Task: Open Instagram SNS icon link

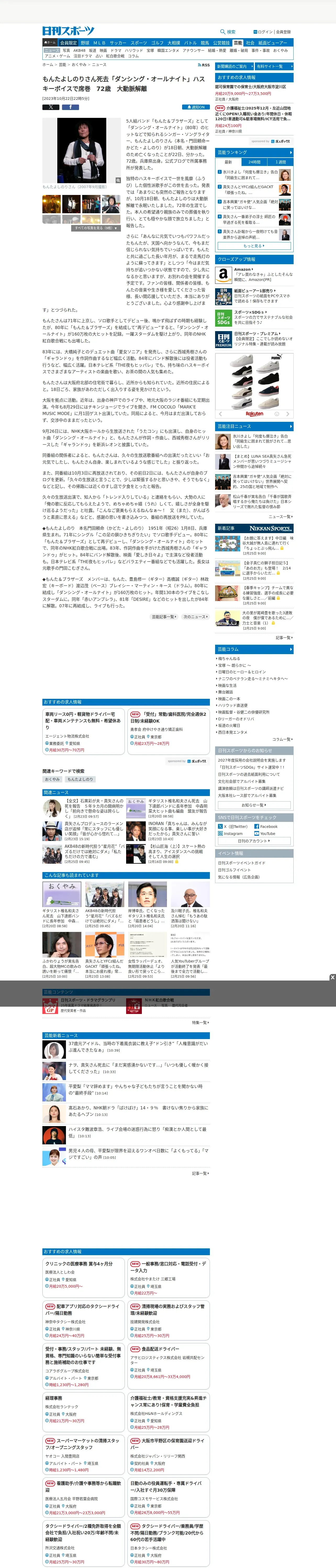Action: pyautogui.click(x=221, y=834)
